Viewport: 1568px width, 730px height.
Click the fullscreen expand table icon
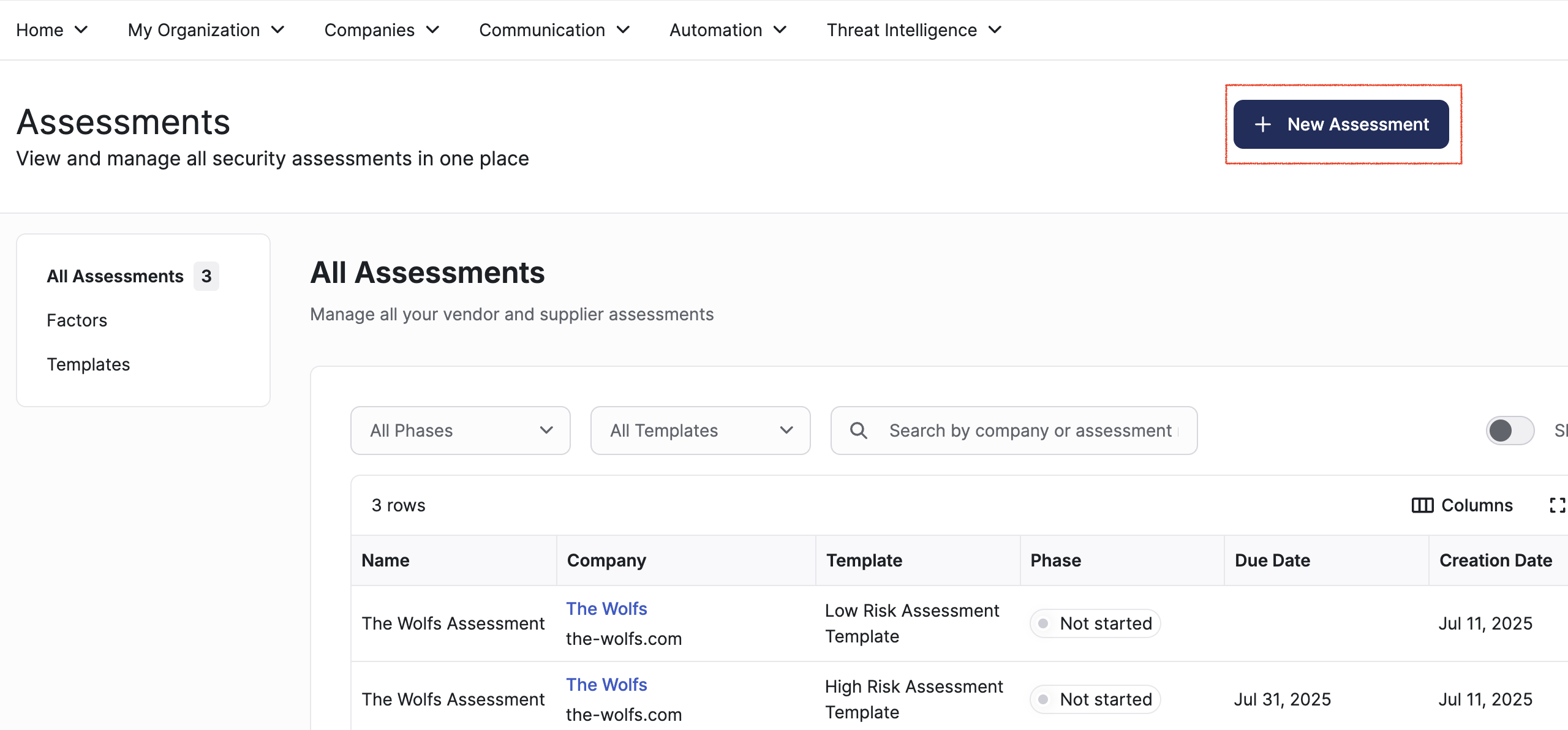(x=1558, y=505)
